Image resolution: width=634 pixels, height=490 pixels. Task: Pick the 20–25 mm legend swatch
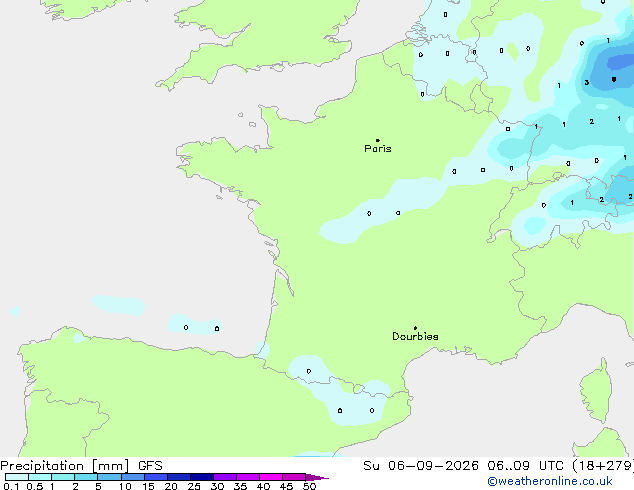pos(179,477)
